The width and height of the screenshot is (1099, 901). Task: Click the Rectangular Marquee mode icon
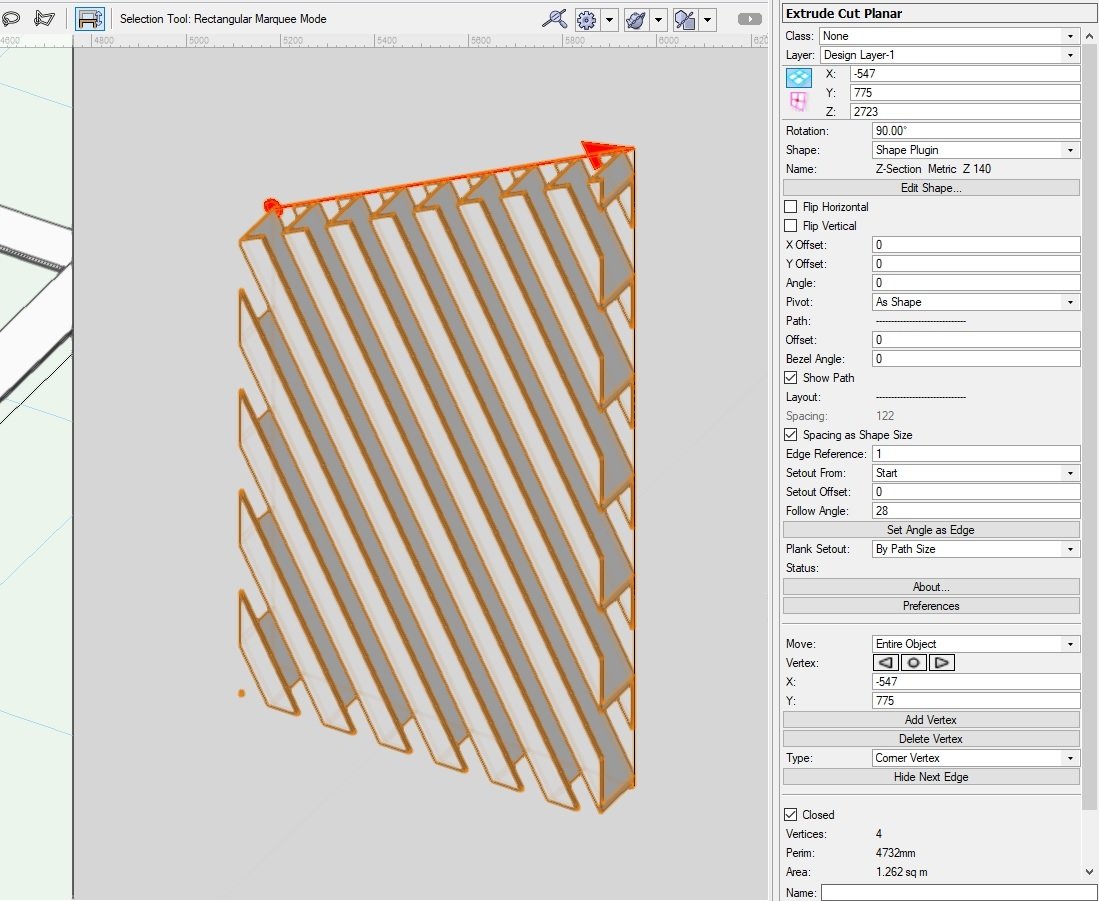[x=90, y=18]
